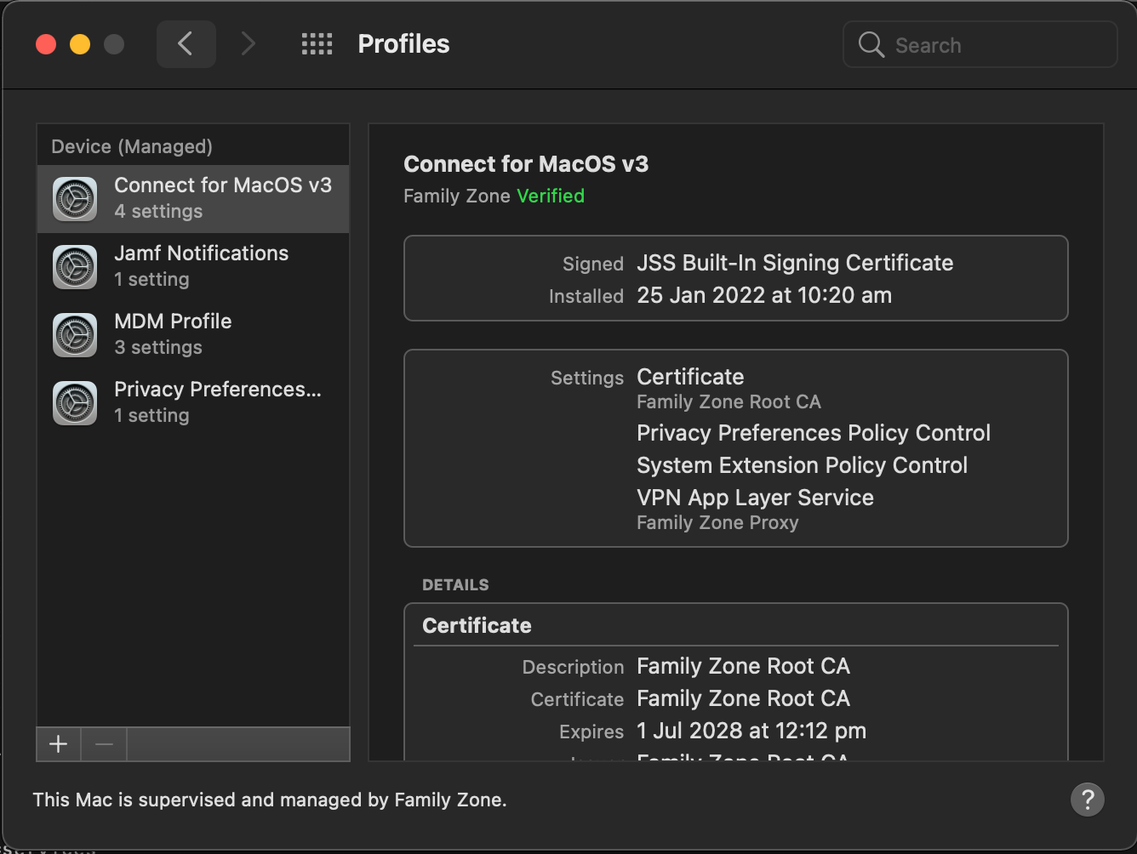Click '3 settings' under MDM Profile

coord(158,348)
